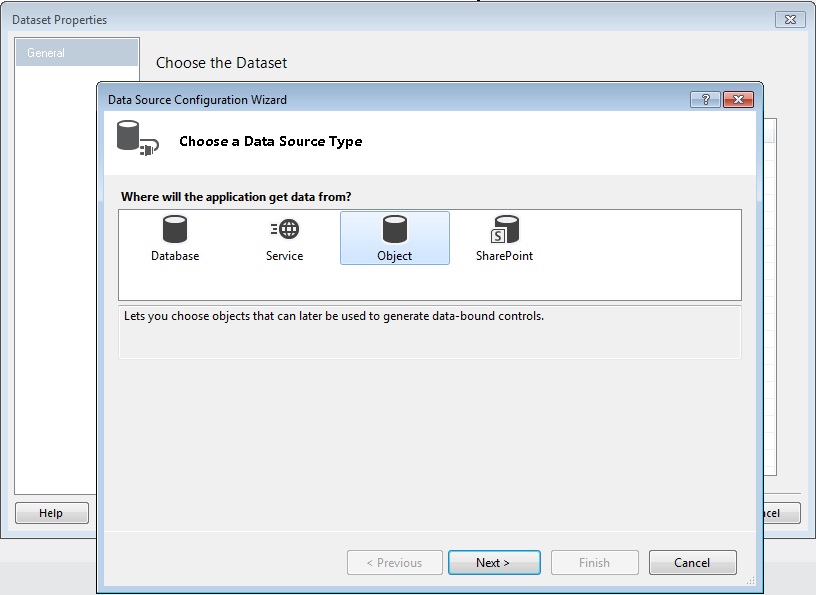Close the Dataset Properties window
This screenshot has width=816, height=595.
(x=790, y=20)
